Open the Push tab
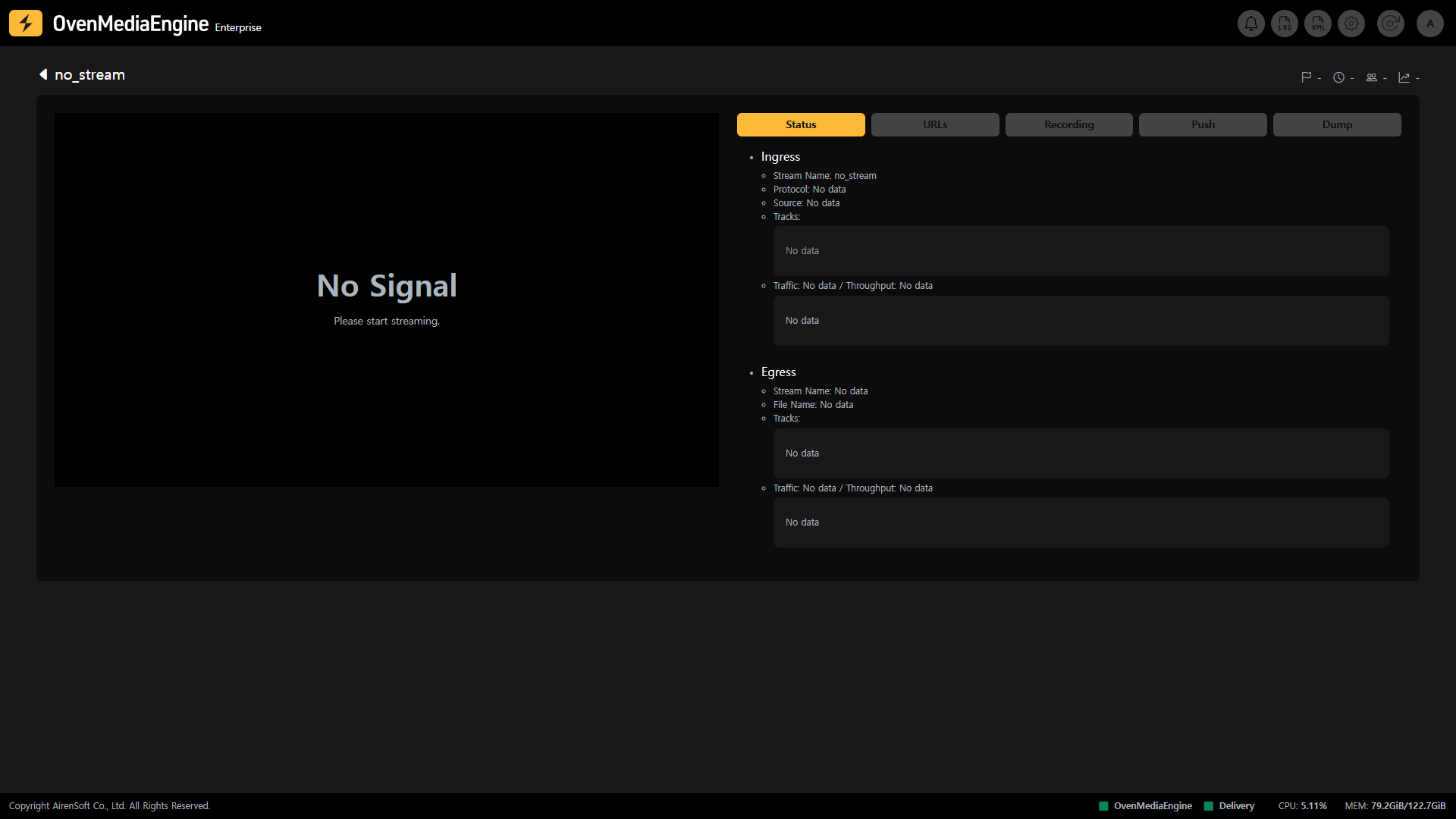Image resolution: width=1456 pixels, height=819 pixels. coord(1203,124)
